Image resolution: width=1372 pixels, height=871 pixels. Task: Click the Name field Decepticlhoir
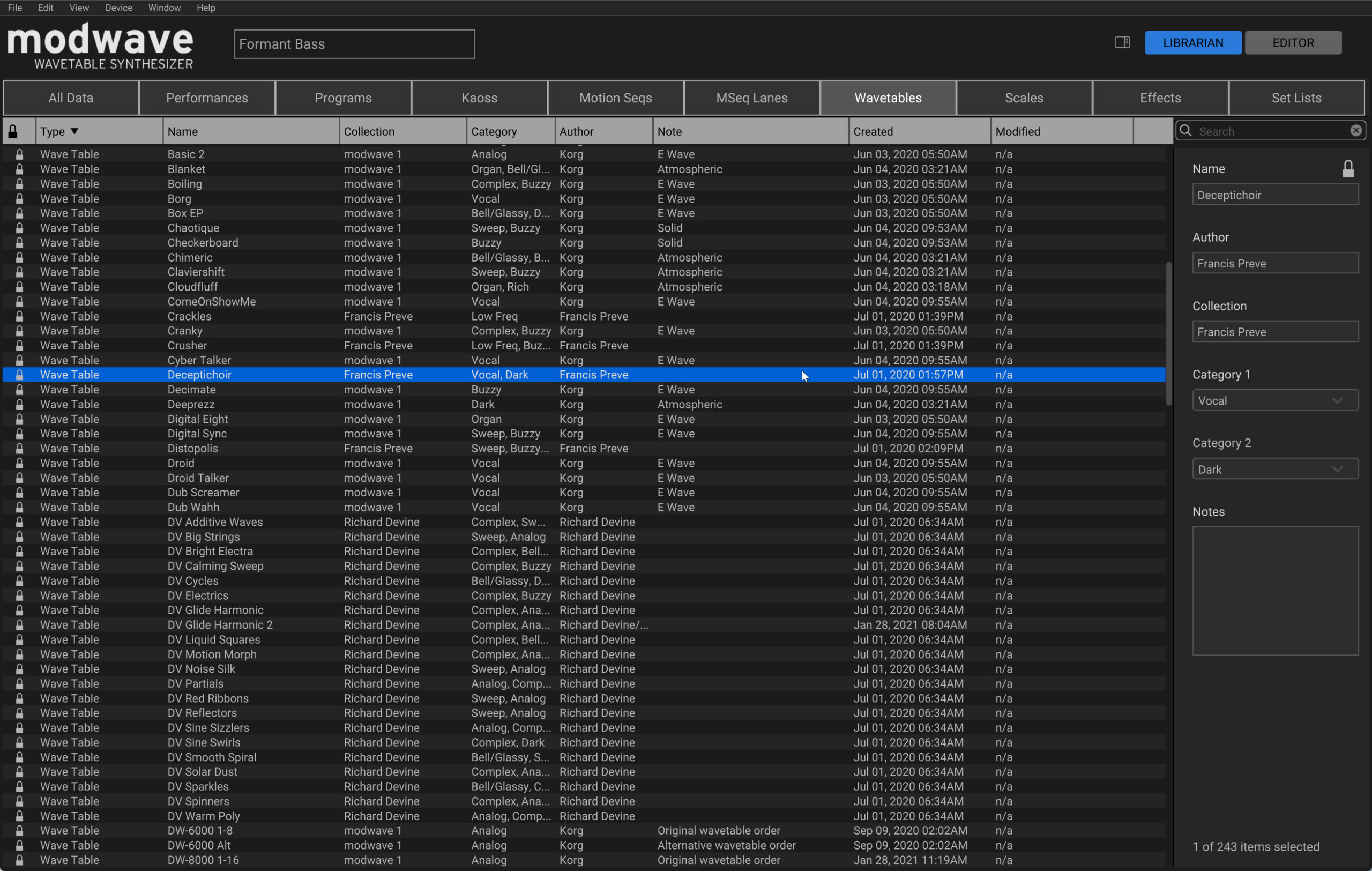tap(1275, 195)
